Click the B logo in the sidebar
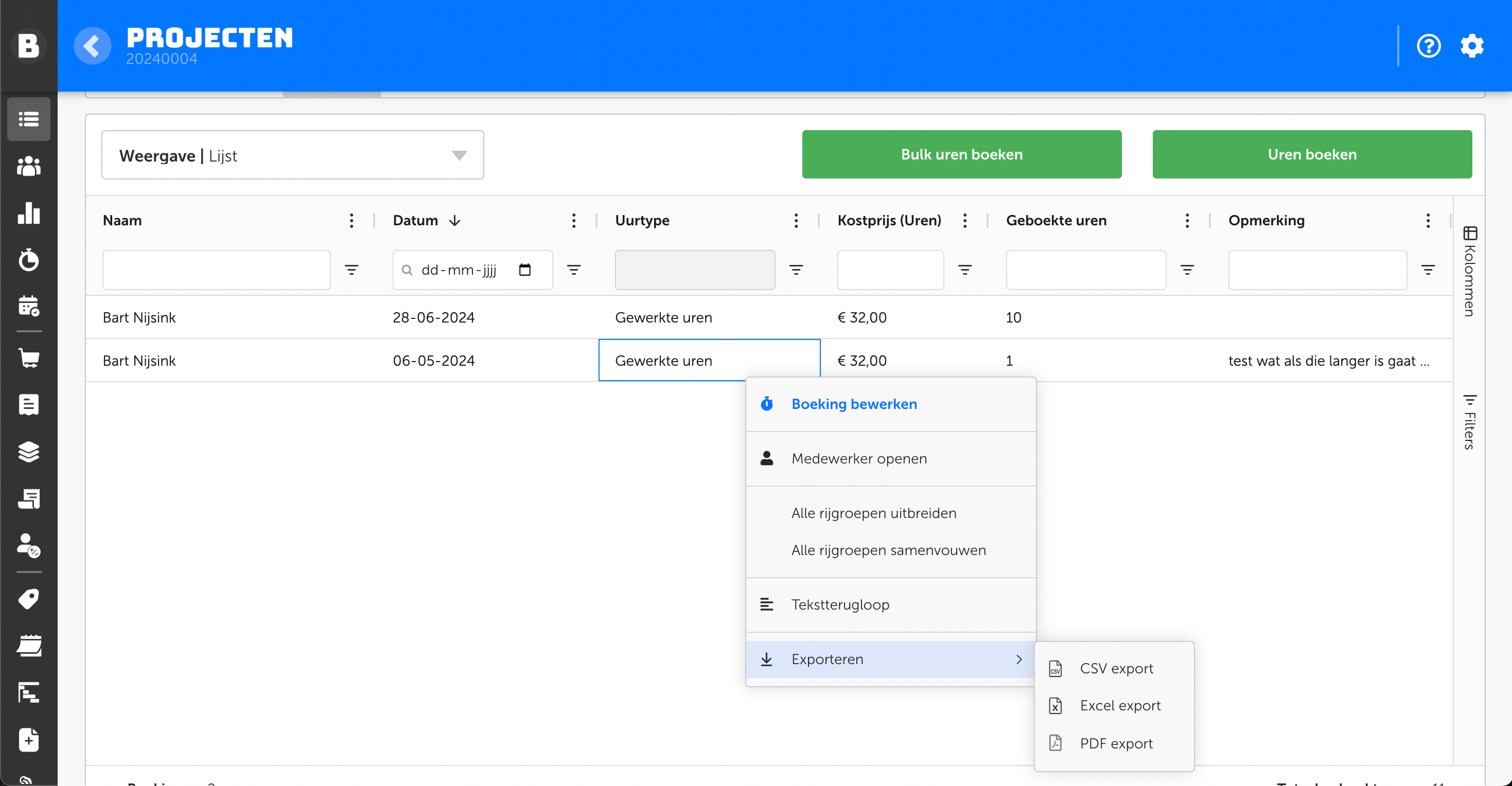The width and height of the screenshot is (1512, 786). pos(28,45)
